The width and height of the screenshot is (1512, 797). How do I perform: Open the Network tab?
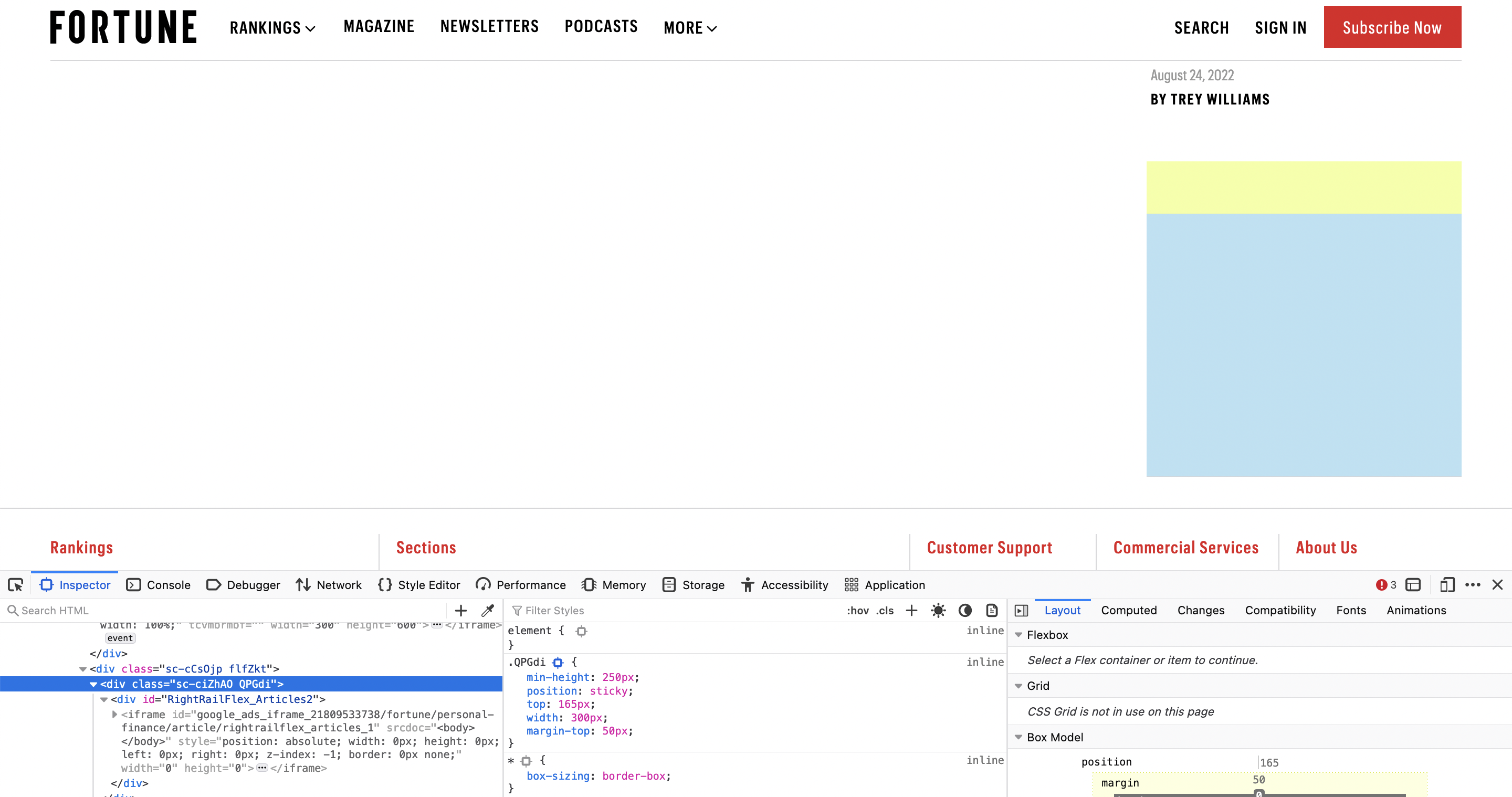point(329,584)
